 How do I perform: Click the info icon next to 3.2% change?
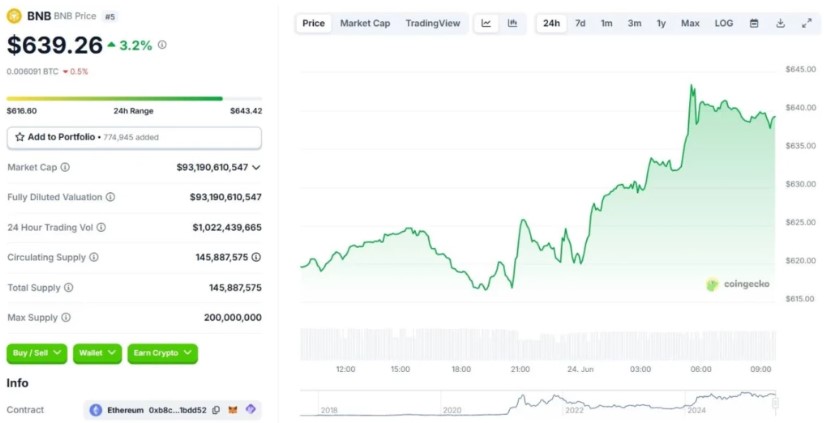[162, 45]
